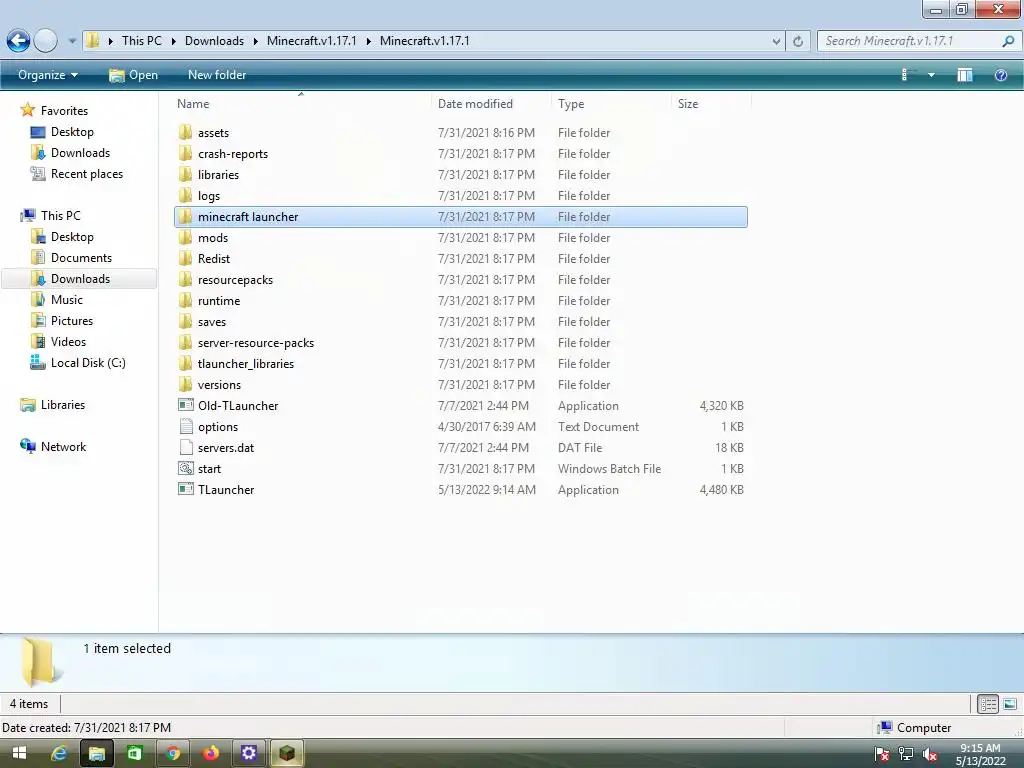Click the muted volume tray icon
Image resolution: width=1024 pixels, height=768 pixels.
930,754
